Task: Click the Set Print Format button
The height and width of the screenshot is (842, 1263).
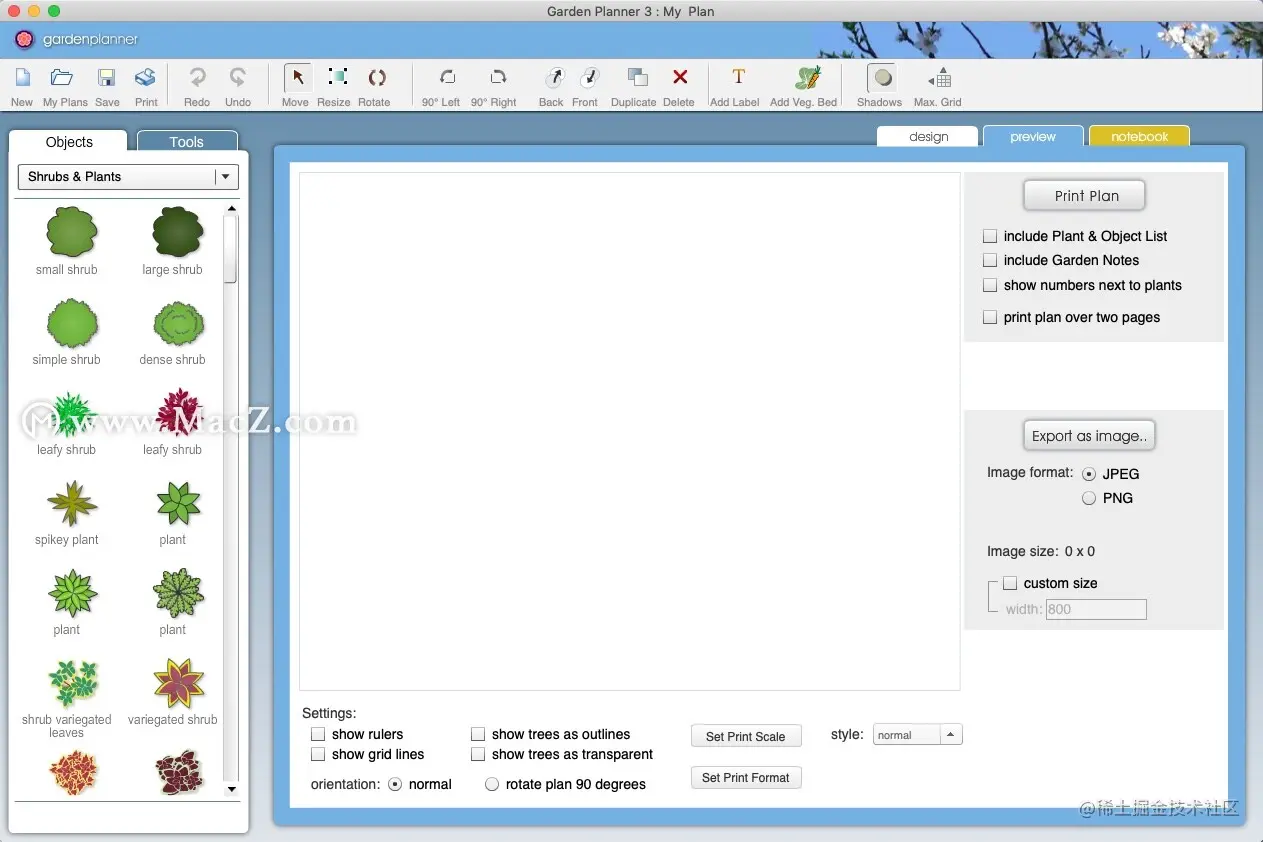Action: pos(746,778)
